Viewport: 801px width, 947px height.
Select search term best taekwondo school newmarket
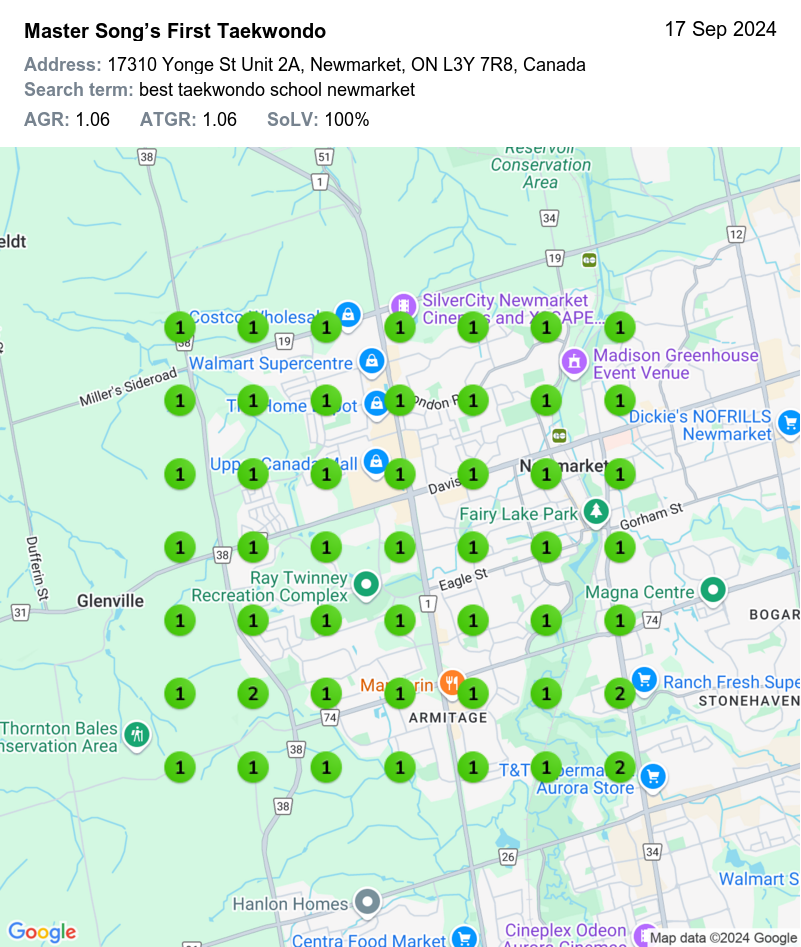coord(277,89)
